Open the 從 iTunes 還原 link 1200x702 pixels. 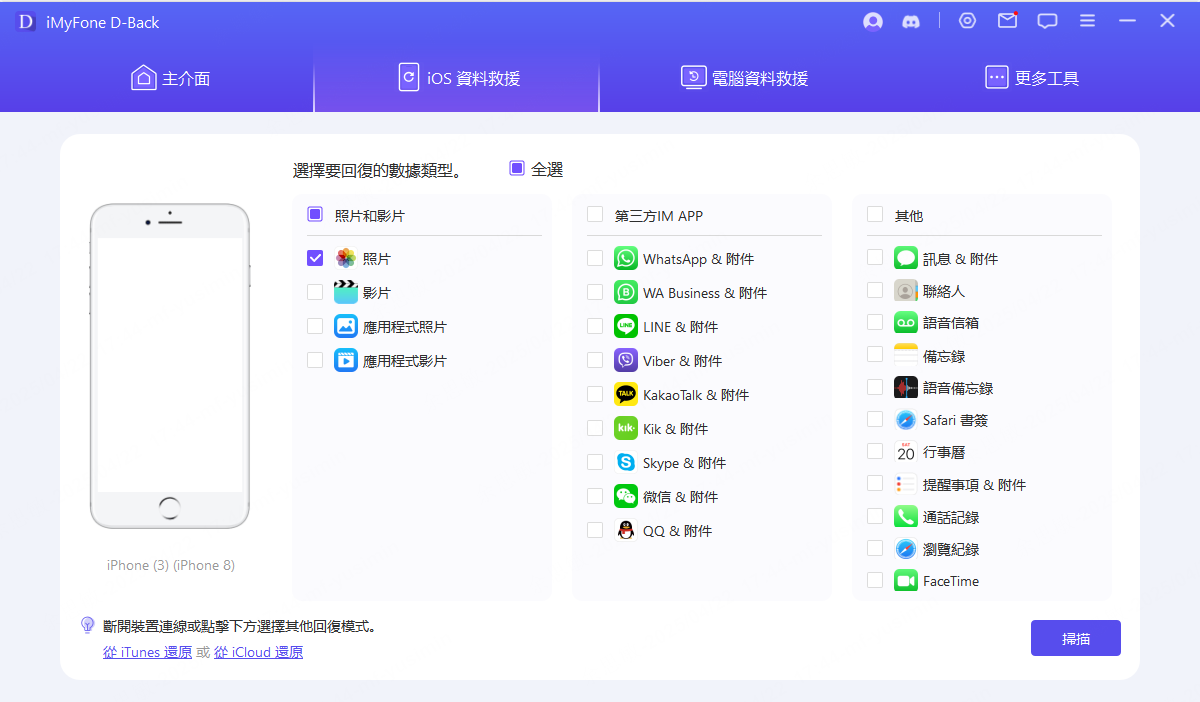[147, 652]
